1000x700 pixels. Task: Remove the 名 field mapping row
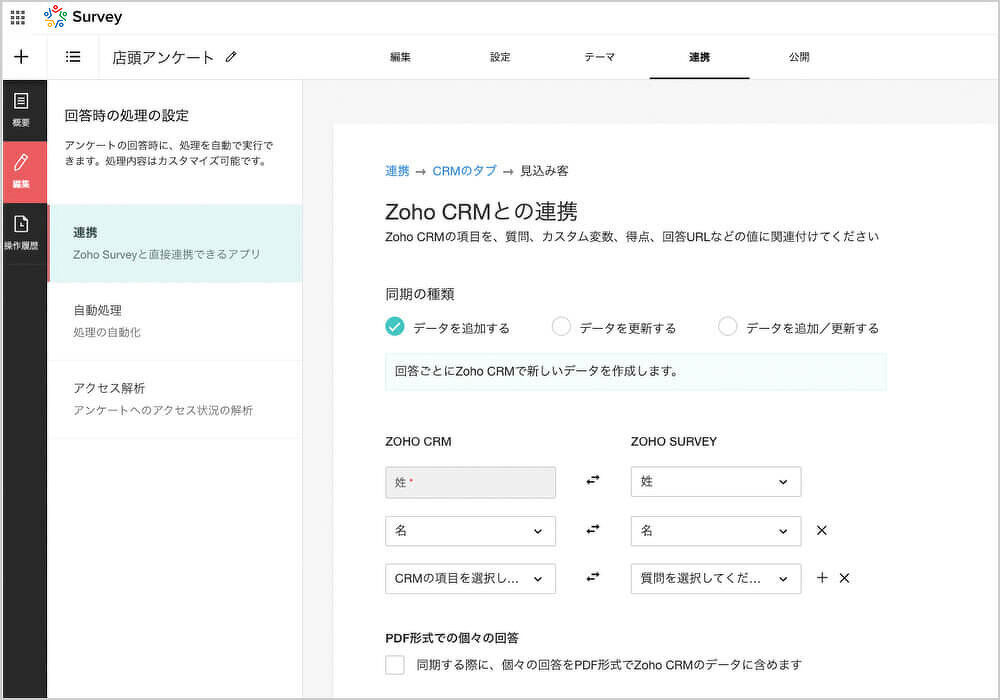(x=822, y=530)
